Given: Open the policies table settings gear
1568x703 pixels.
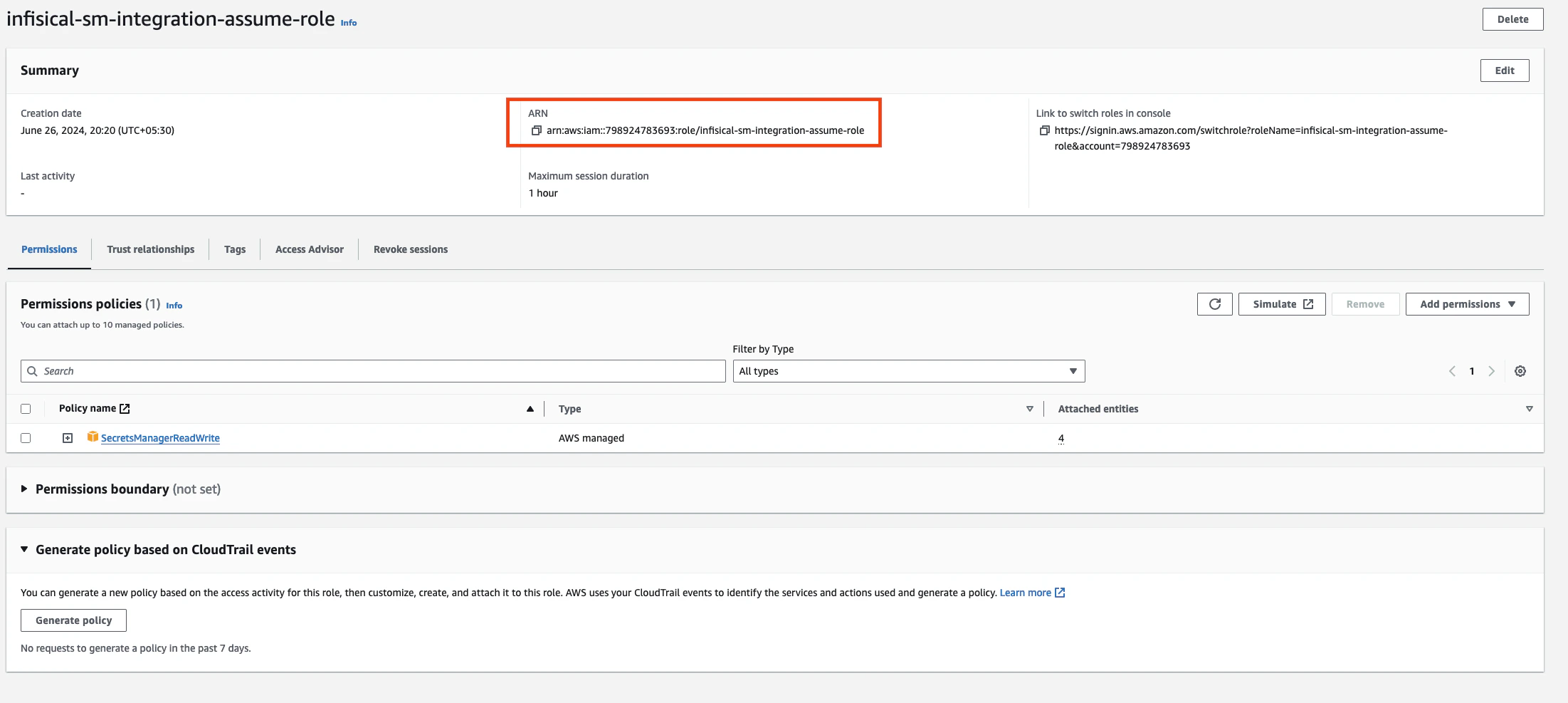Looking at the screenshot, I should coord(1520,371).
